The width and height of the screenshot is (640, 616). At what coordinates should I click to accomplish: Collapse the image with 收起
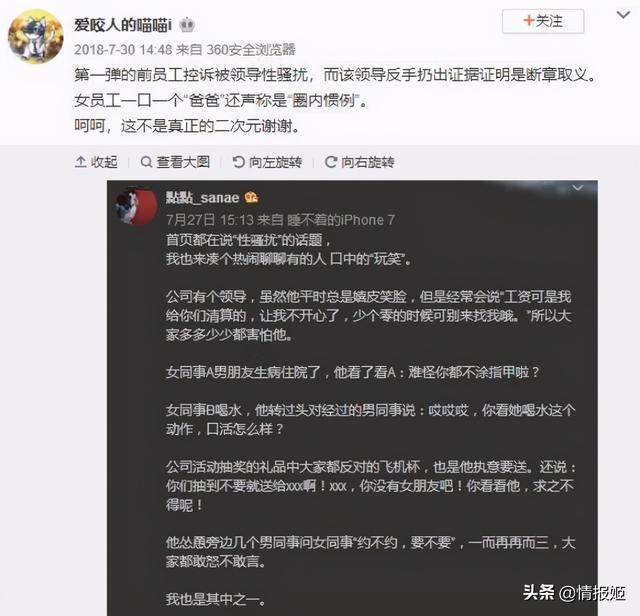point(96,162)
